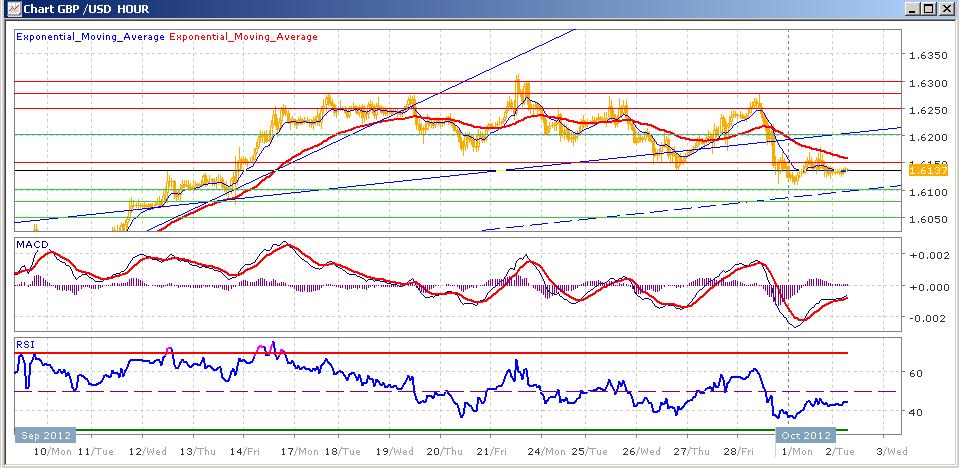Click the 13/Thu date label
This screenshot has height=468, width=959.
[x=197, y=451]
